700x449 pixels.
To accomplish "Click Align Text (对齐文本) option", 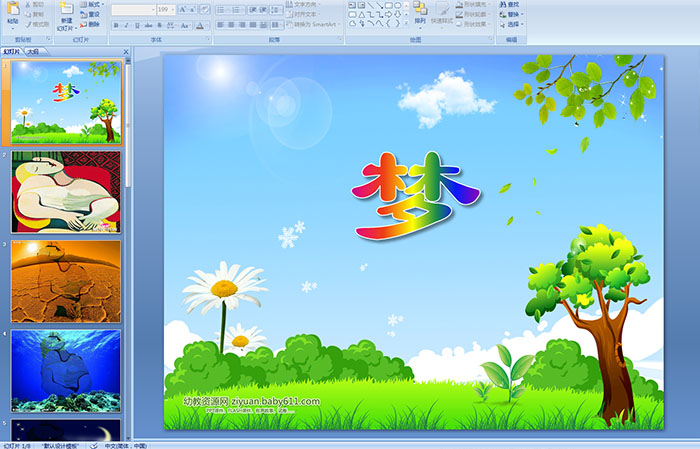I will coord(304,14).
